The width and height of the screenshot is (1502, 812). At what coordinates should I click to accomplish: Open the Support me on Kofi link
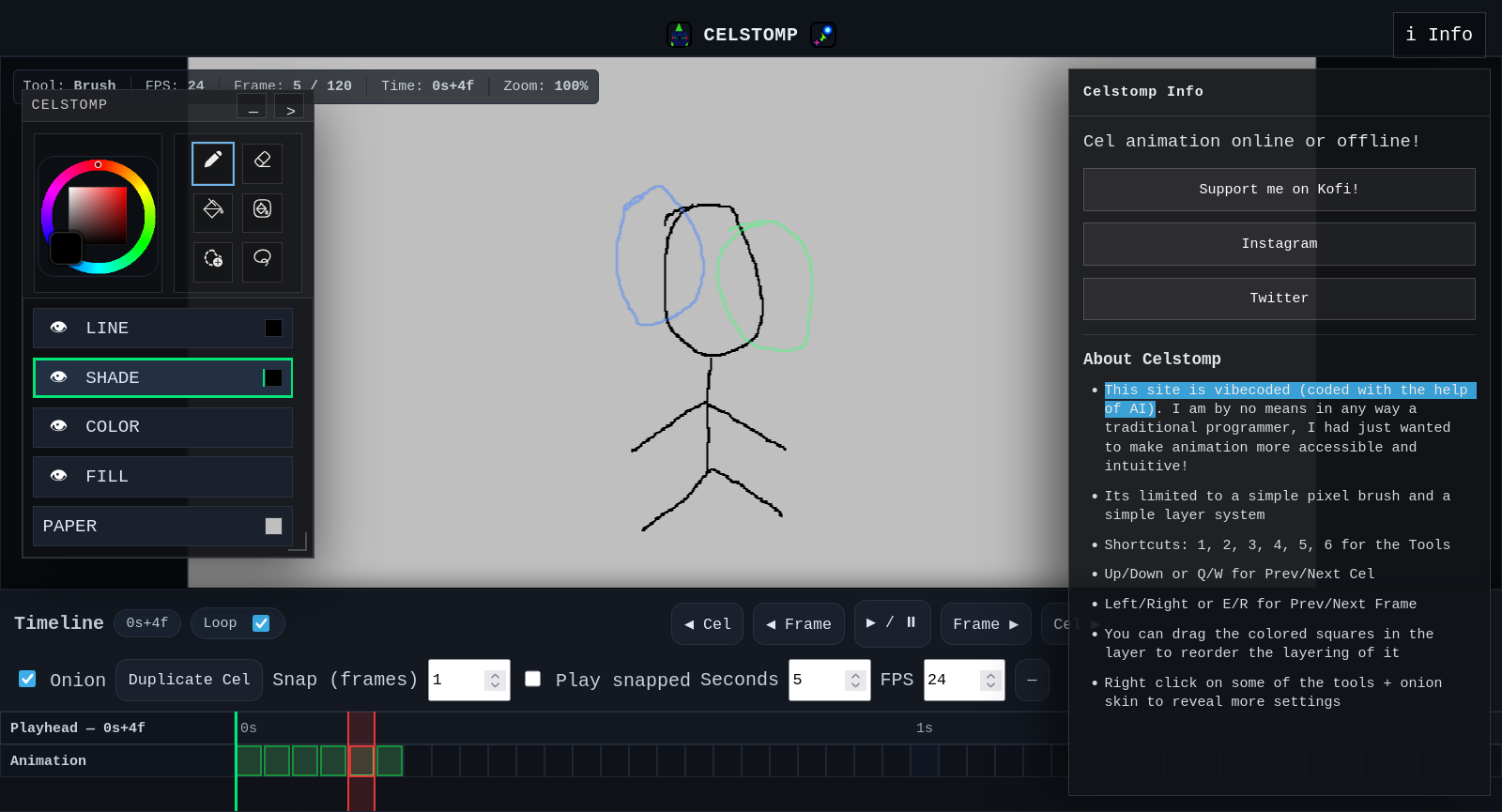coord(1279,190)
